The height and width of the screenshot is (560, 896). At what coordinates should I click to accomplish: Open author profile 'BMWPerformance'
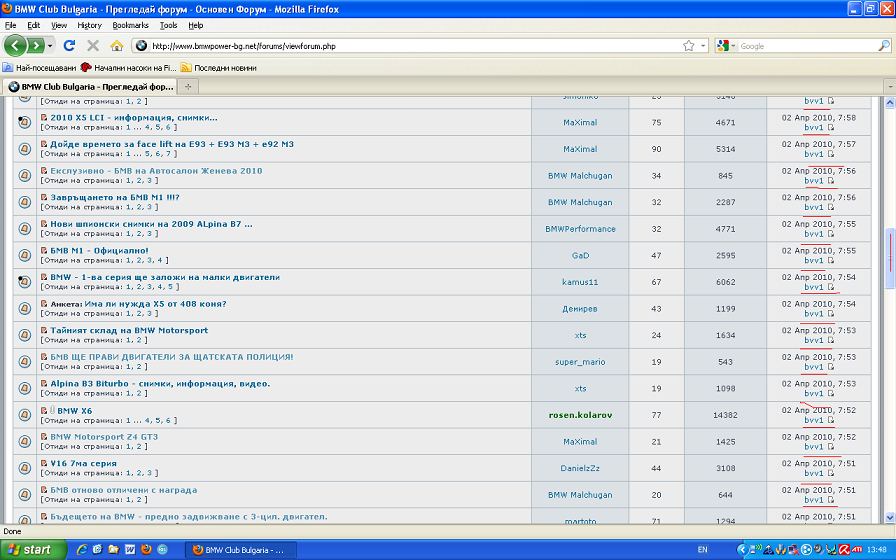(x=580, y=229)
